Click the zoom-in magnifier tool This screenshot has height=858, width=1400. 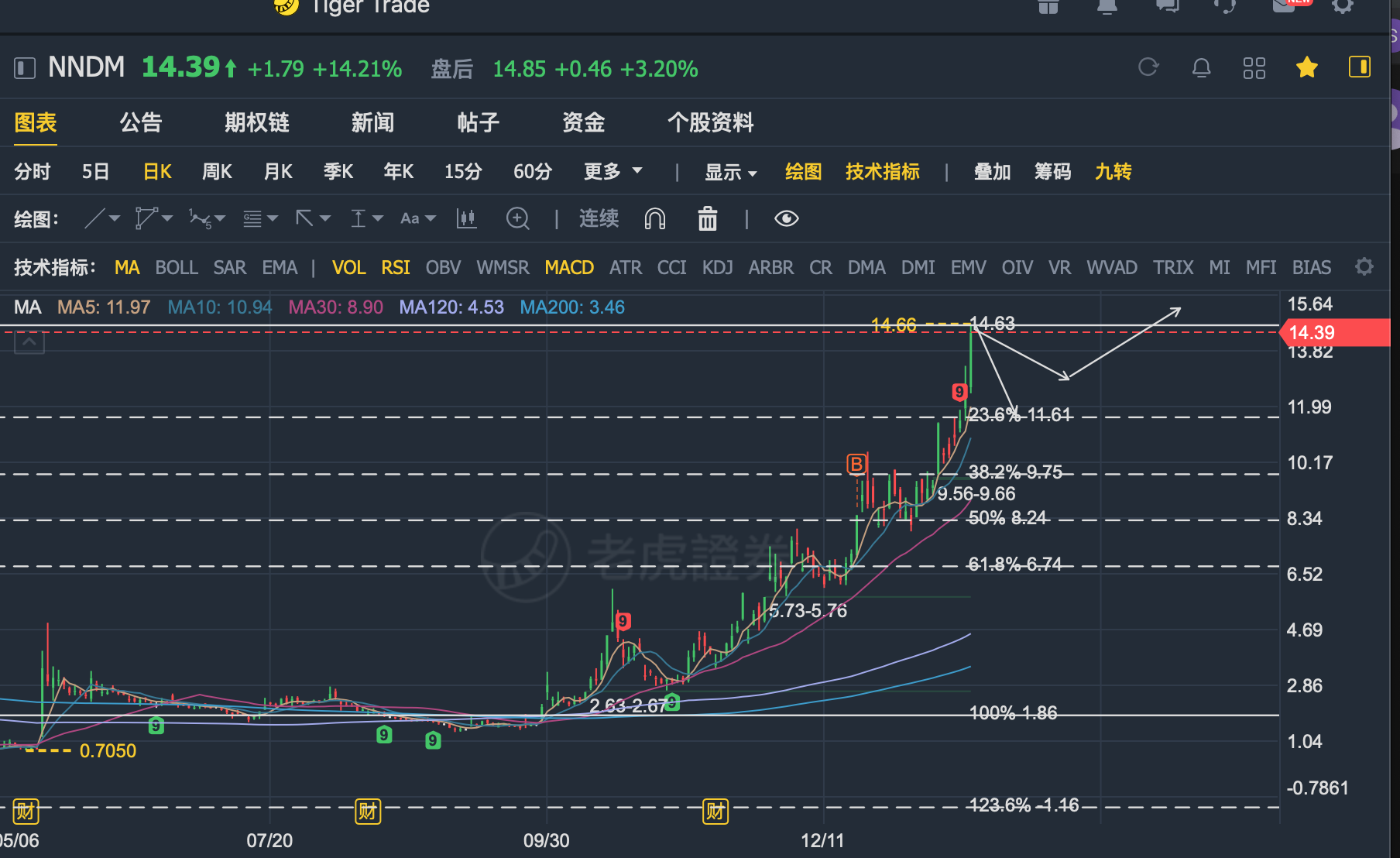517,219
